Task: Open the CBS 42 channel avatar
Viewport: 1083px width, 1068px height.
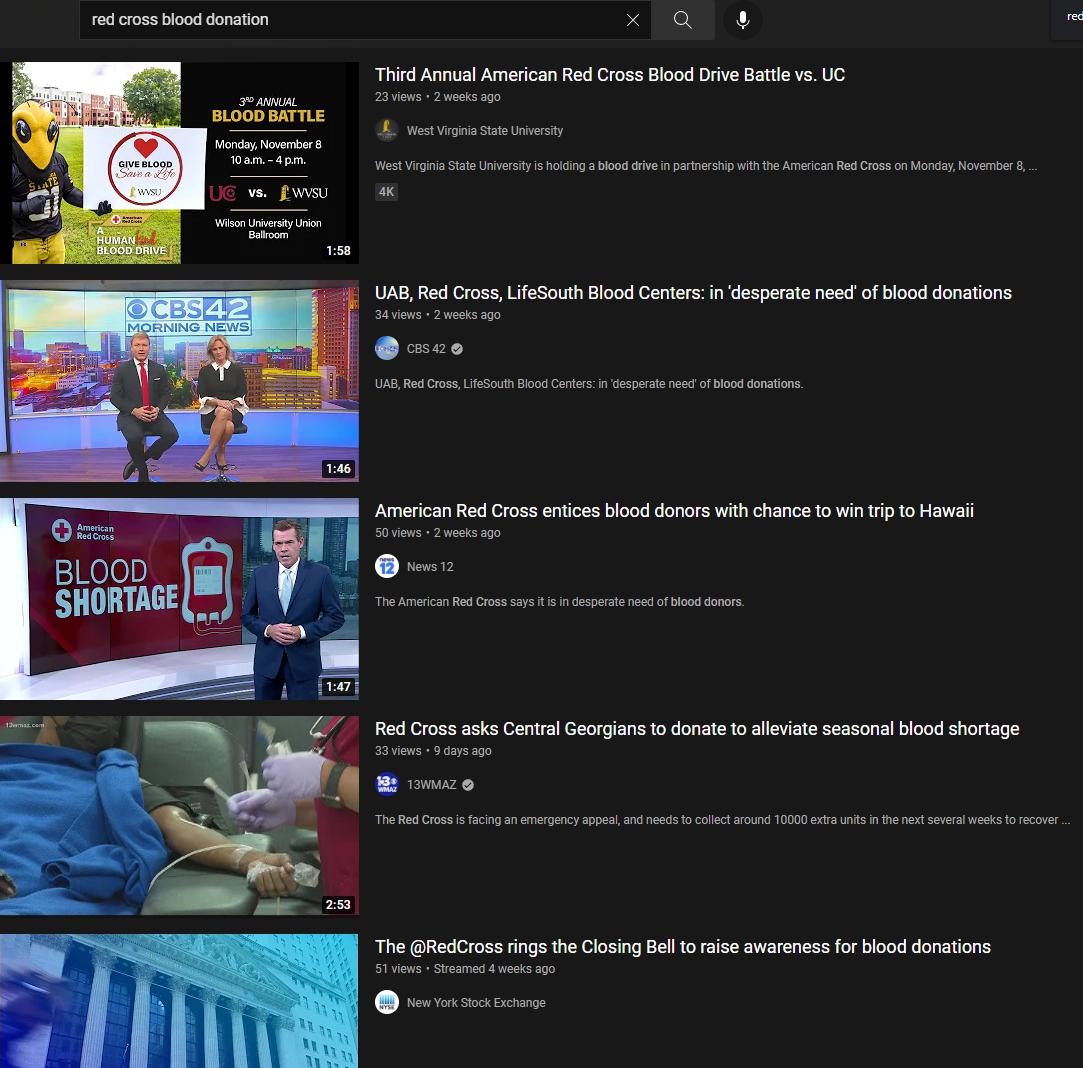Action: [387, 349]
